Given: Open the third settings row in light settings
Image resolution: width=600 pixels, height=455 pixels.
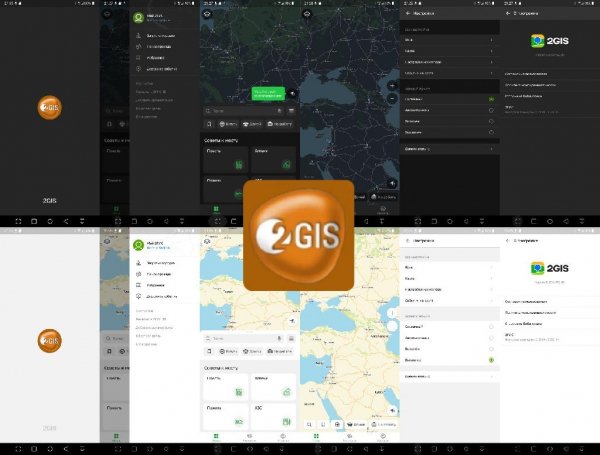Looking at the screenshot, I should coord(450,290).
